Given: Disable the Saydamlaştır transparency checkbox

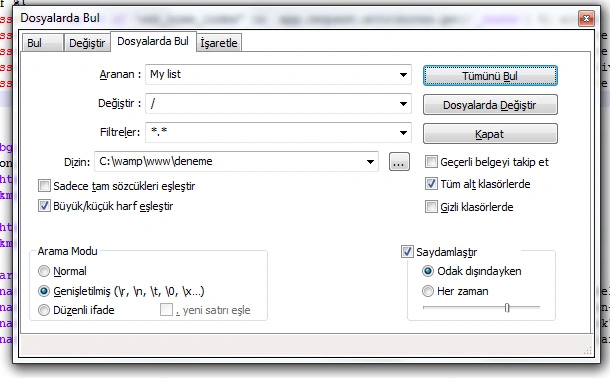Looking at the screenshot, I should pos(407,252).
